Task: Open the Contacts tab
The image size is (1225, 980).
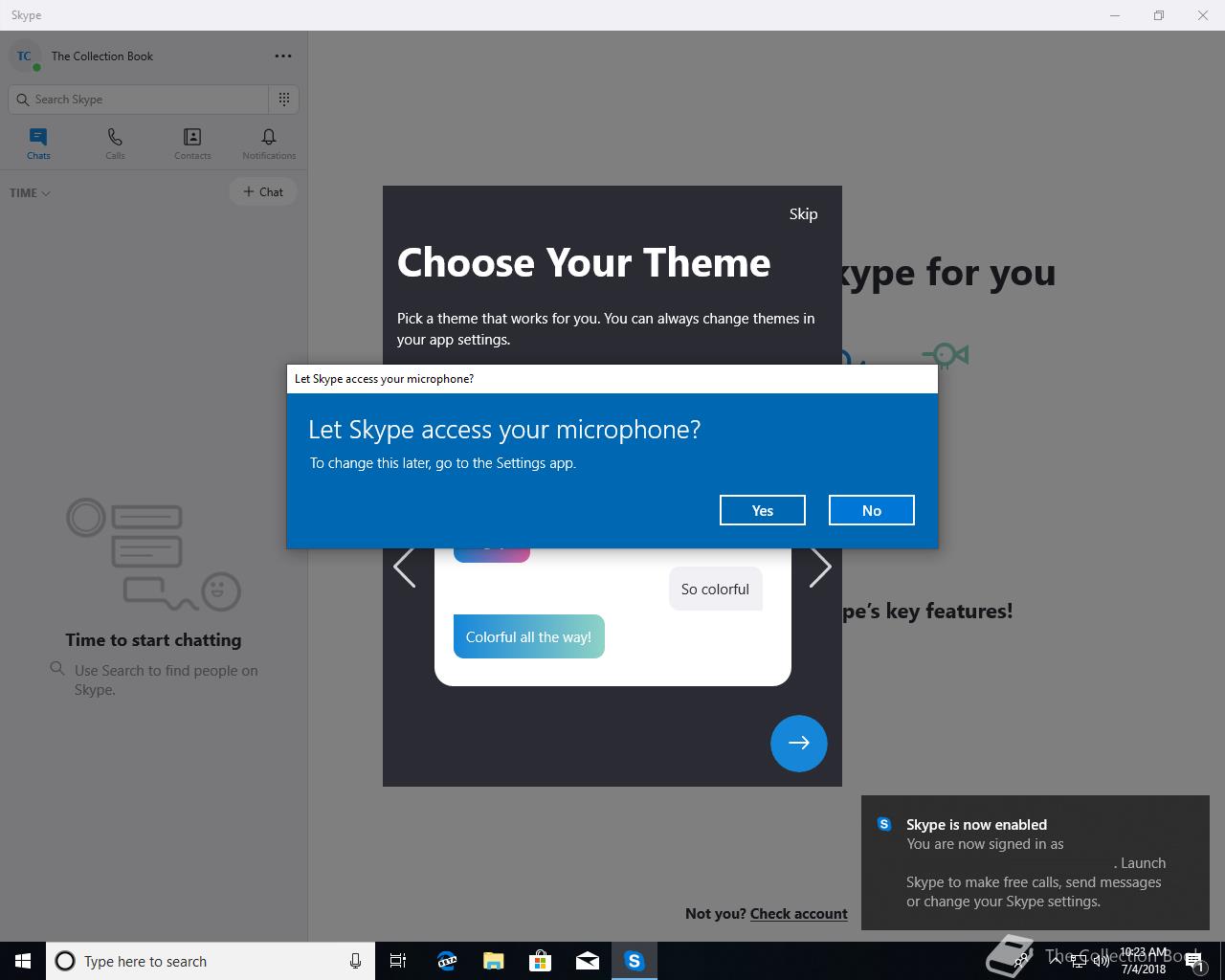Action: [x=192, y=144]
